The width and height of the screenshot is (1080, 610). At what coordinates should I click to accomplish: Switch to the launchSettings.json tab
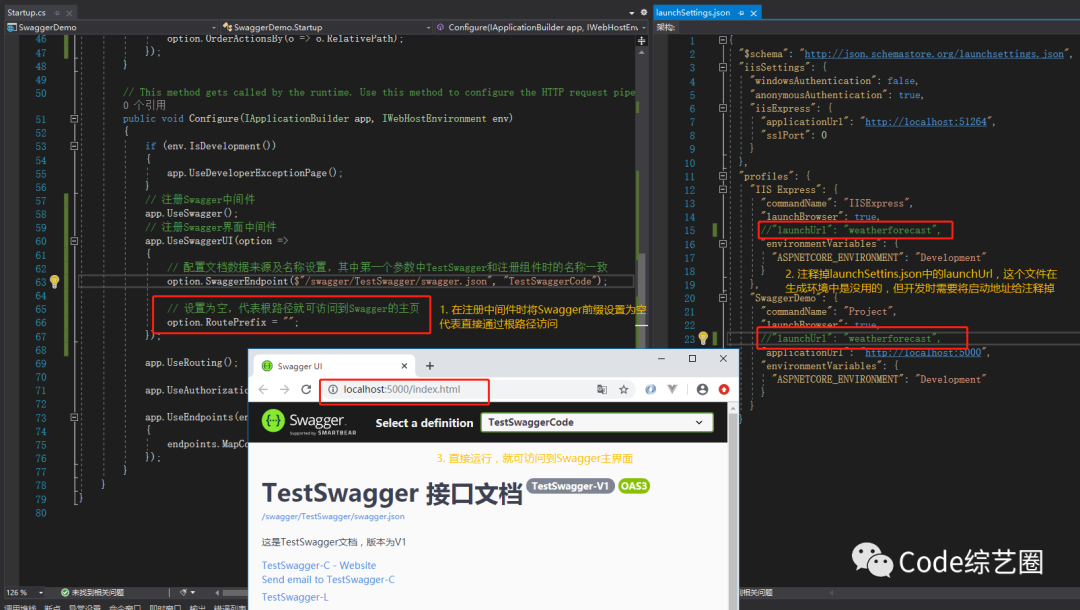pyautogui.click(x=693, y=12)
